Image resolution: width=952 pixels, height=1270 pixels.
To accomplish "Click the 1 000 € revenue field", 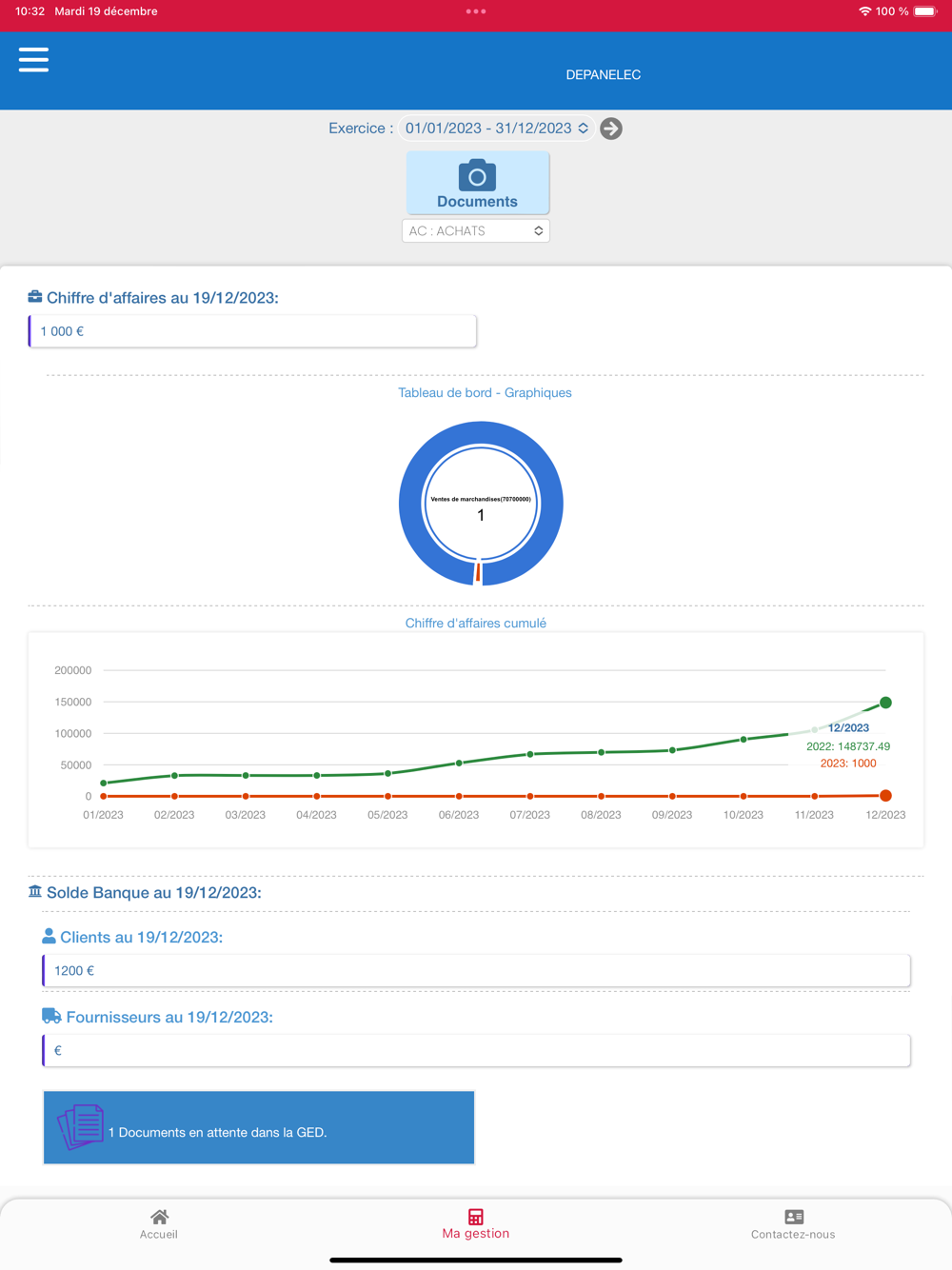I will pyautogui.click(x=252, y=331).
